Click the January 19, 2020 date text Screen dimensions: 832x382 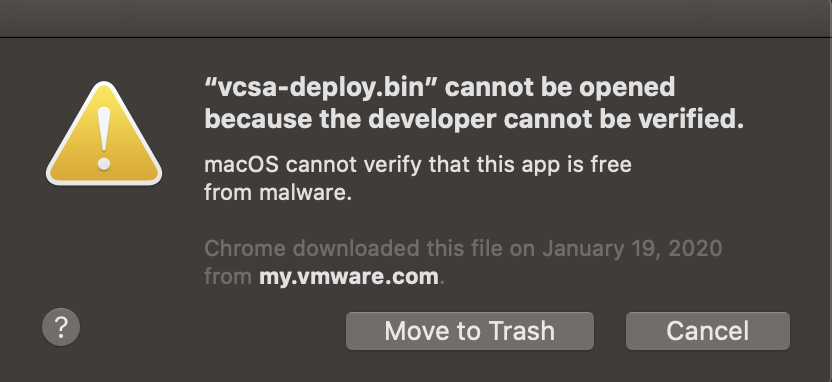tap(632, 248)
